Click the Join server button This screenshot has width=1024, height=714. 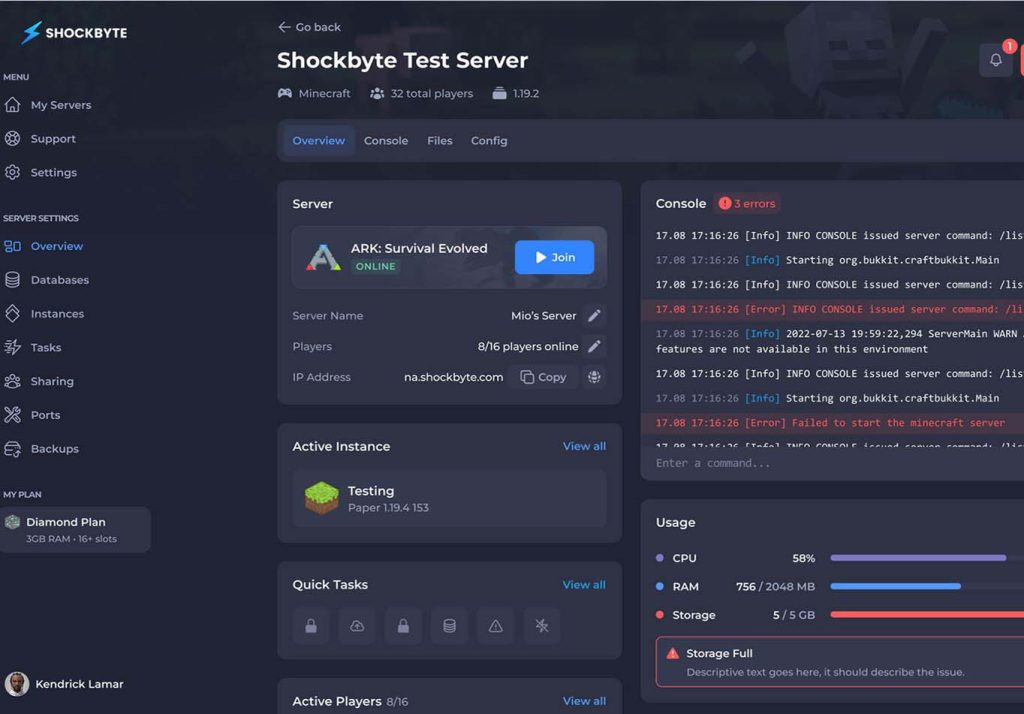coord(554,257)
